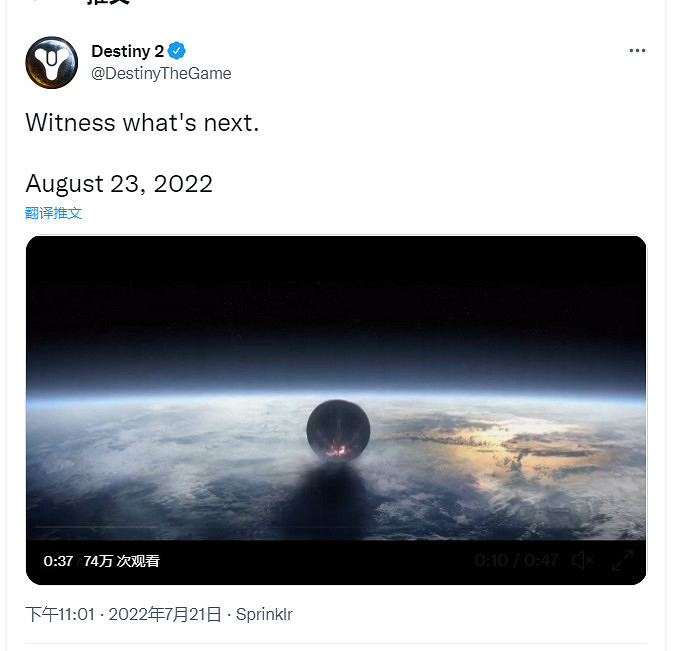
Task: Click the "August 23, 2022" text line
Action: pos(119,184)
